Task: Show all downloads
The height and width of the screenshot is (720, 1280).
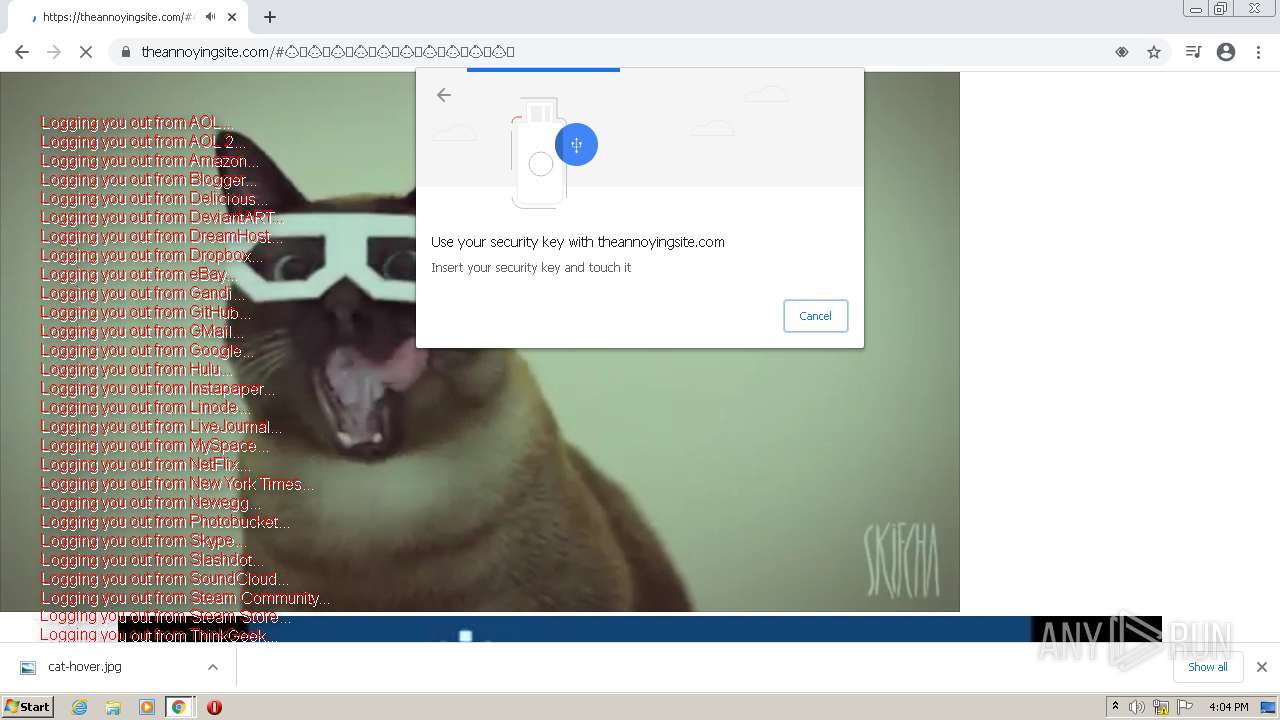Action: 1207,667
